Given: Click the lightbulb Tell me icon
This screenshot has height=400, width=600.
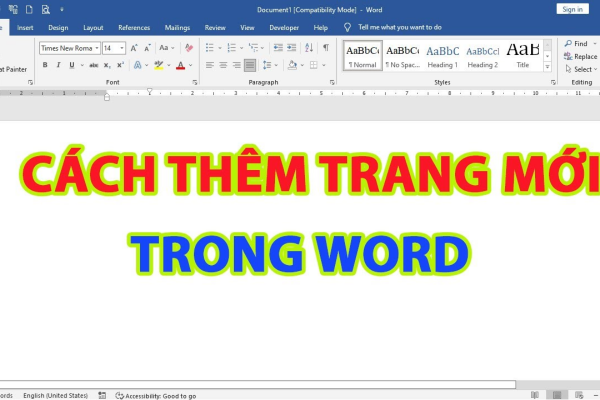Looking at the screenshot, I should (x=347, y=27).
